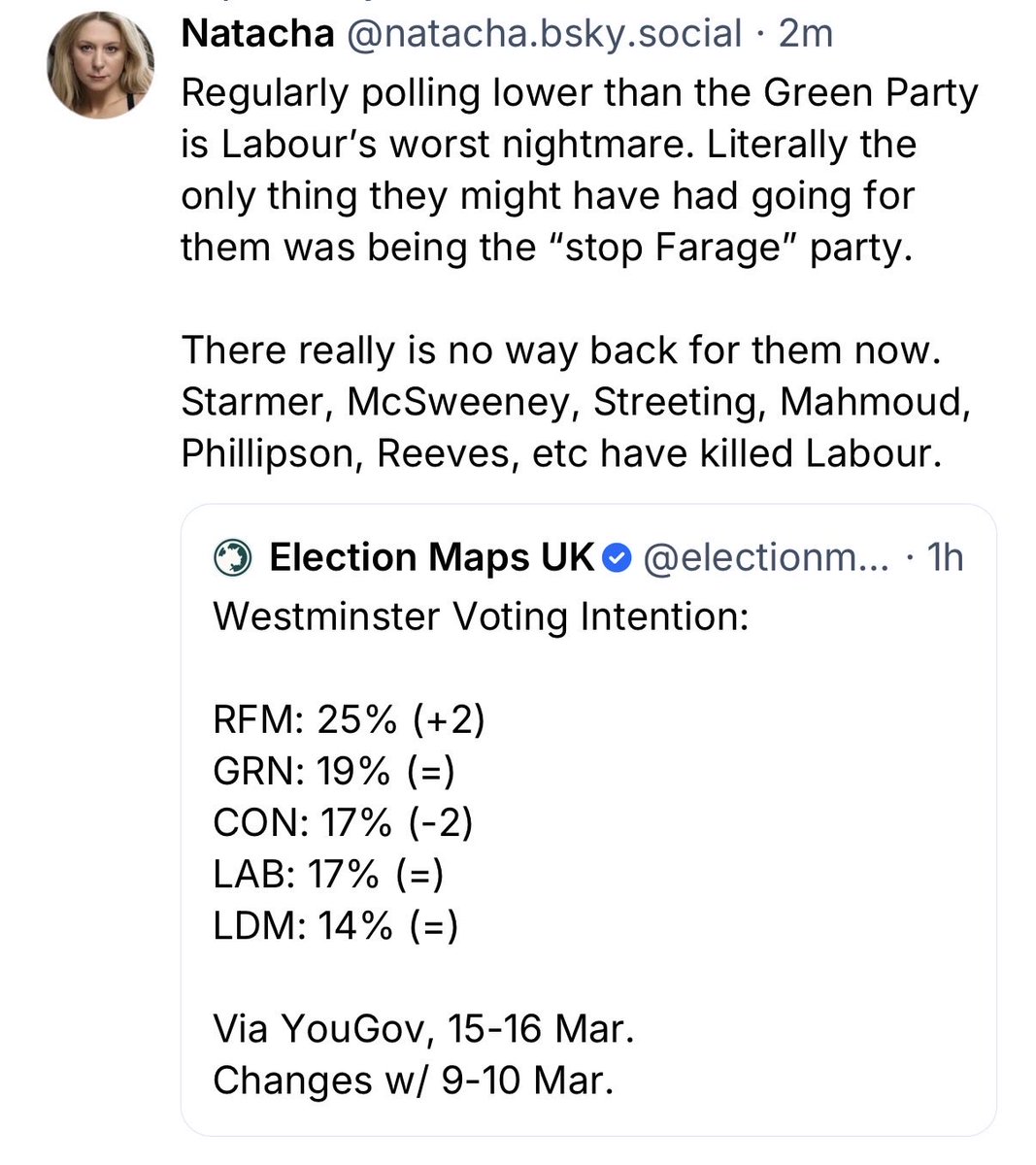Click the Election Maps UK globe avatar
Image resolution: width=1036 pixels, height=1165 pixels.
pos(232,558)
